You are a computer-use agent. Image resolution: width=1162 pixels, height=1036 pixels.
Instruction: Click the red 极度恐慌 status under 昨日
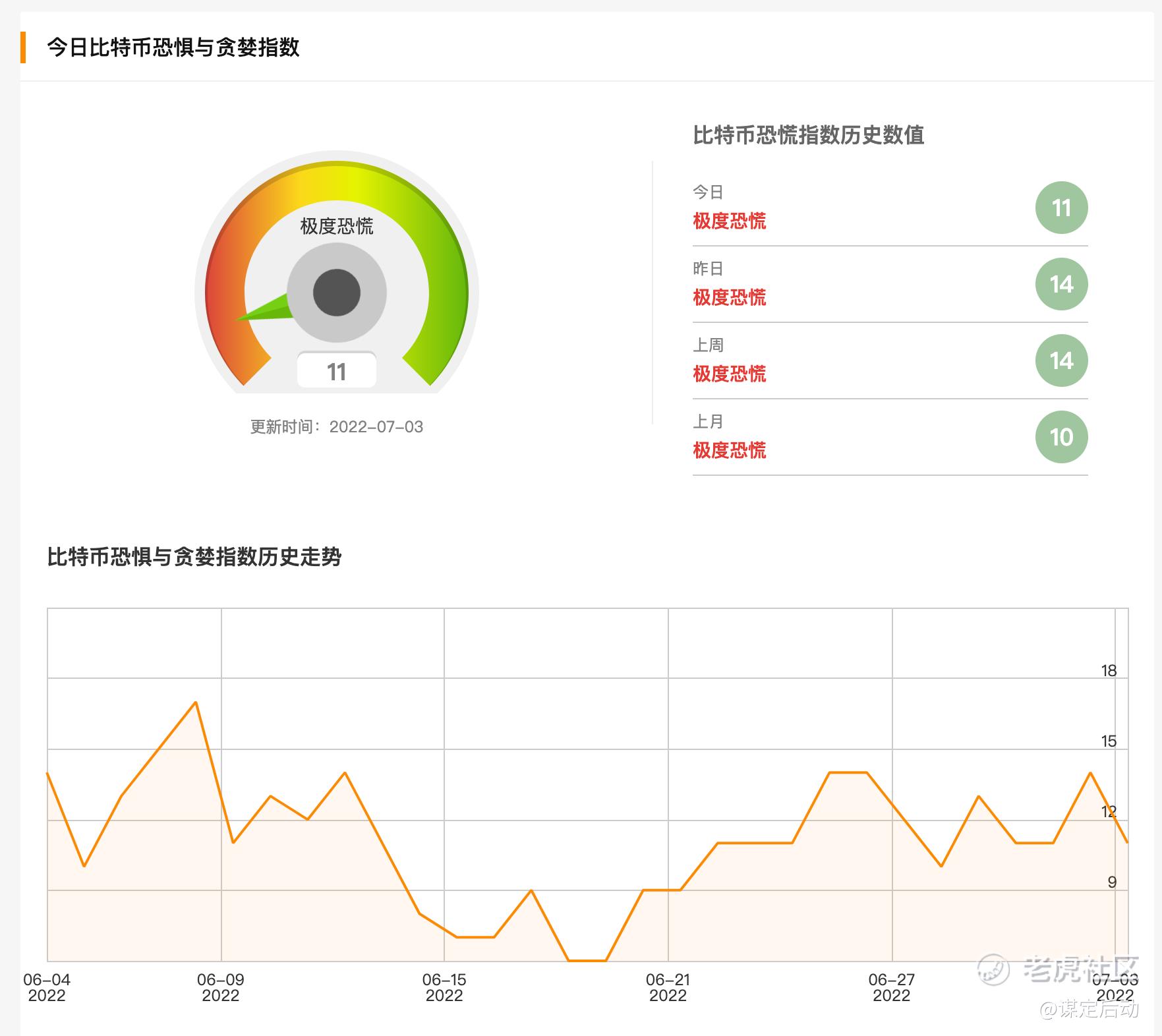pyautogui.click(x=730, y=297)
